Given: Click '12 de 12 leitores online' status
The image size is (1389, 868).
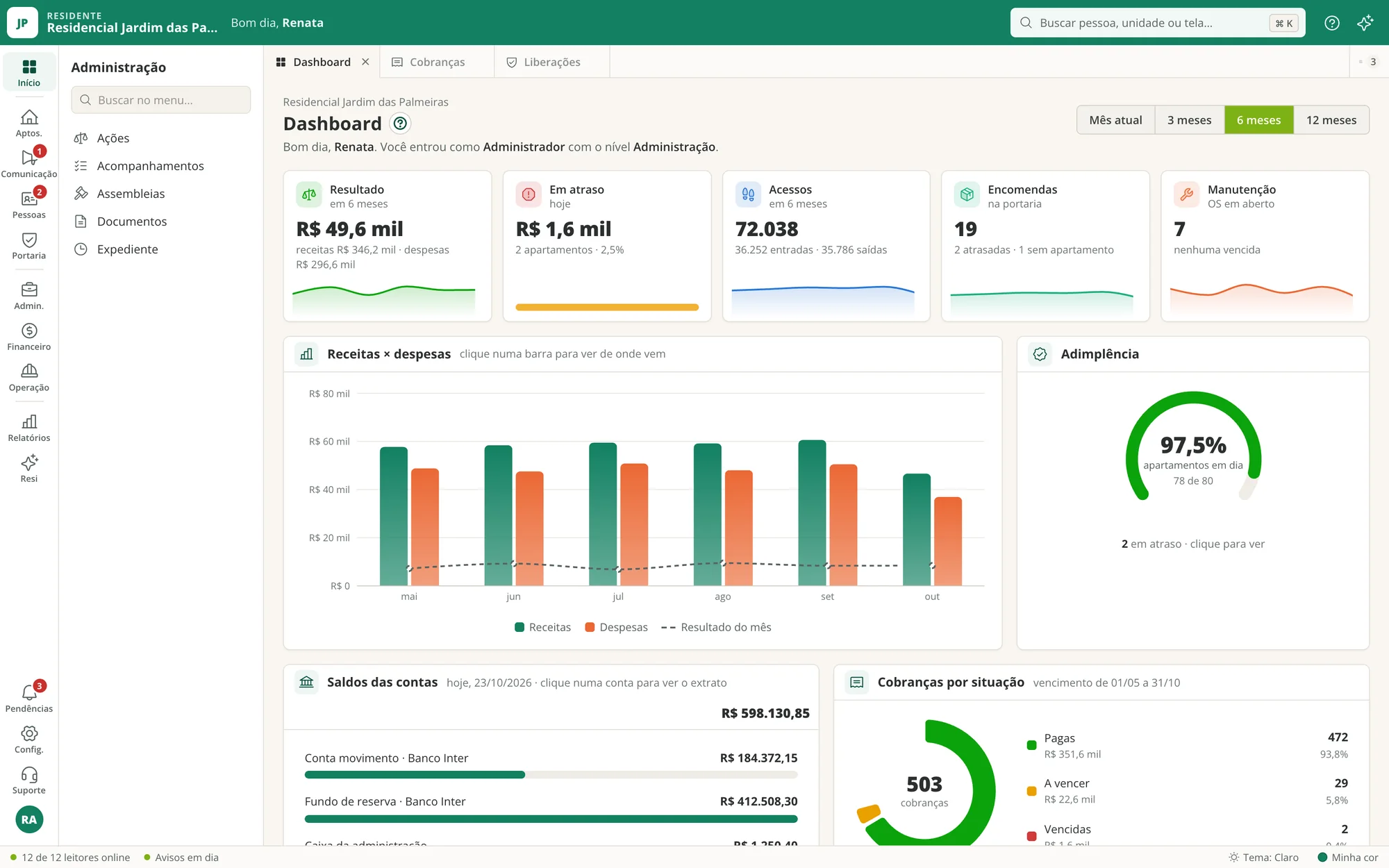Looking at the screenshot, I should click(x=70, y=858).
